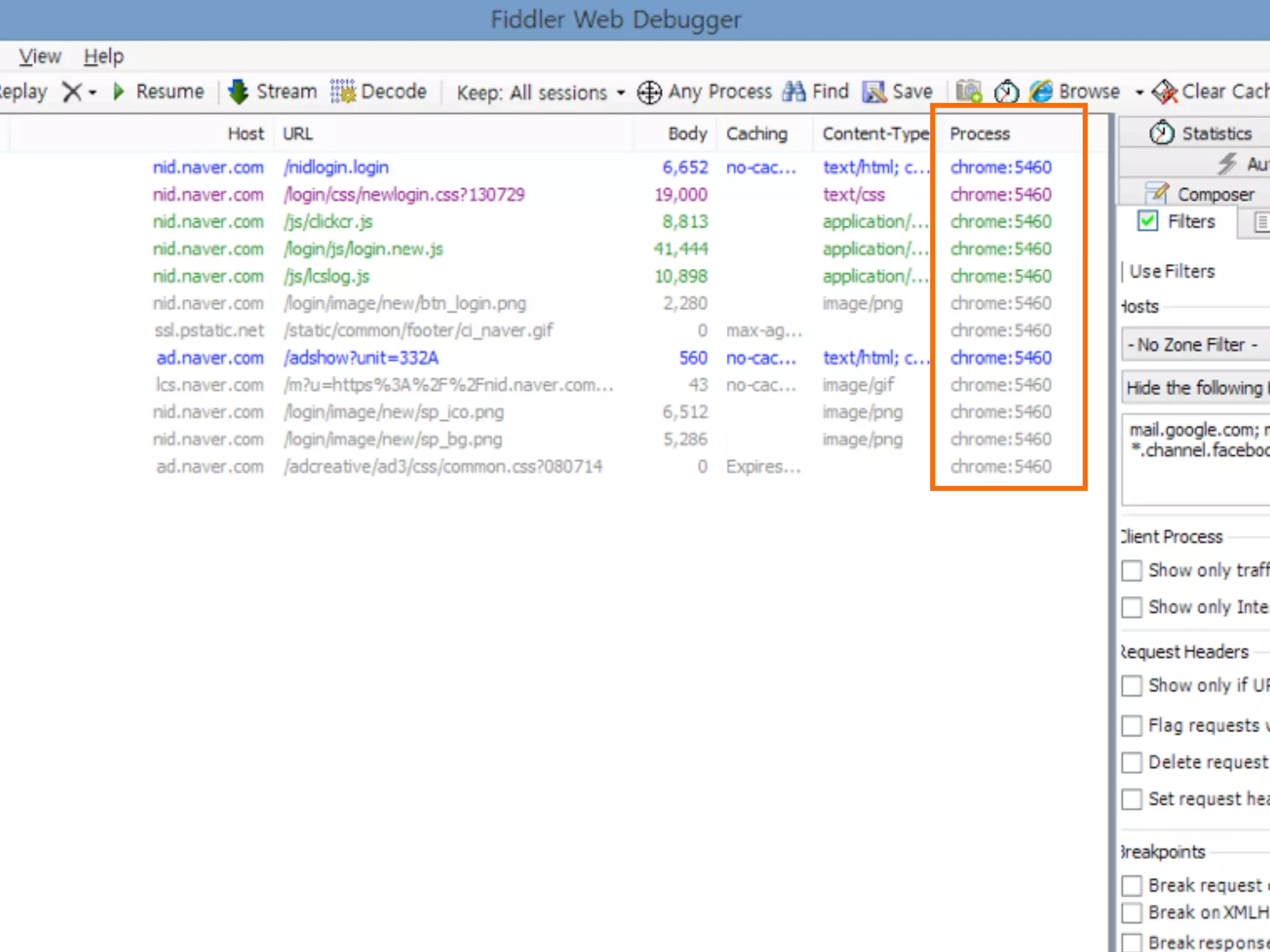Open the Browse dropdown arrow

coord(1139,93)
